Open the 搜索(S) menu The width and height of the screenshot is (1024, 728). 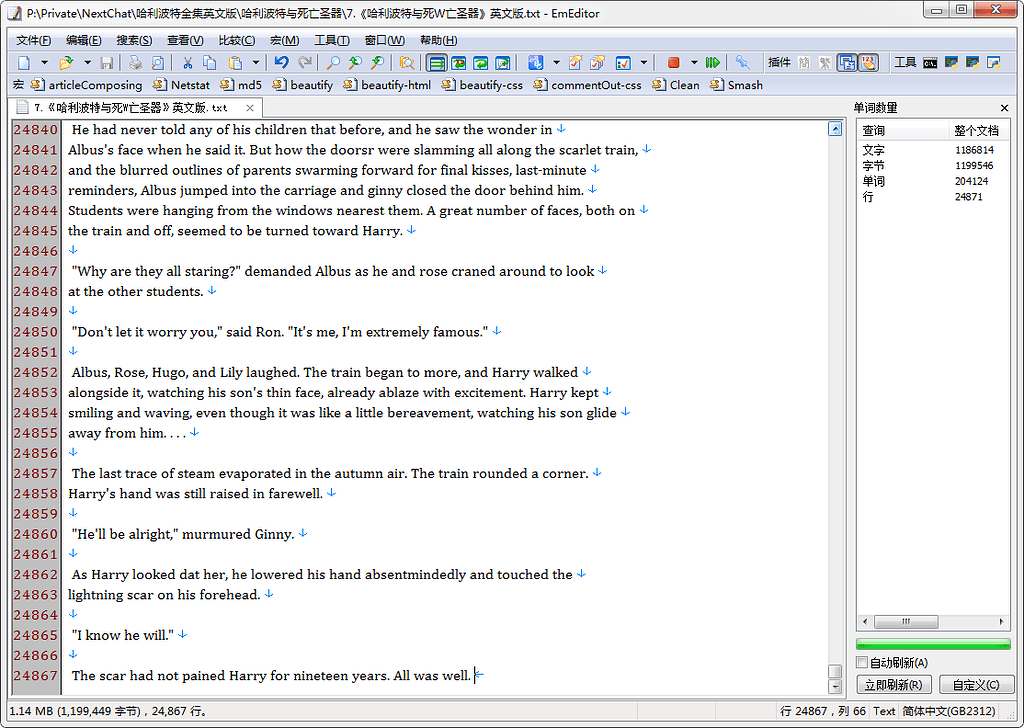tap(134, 40)
